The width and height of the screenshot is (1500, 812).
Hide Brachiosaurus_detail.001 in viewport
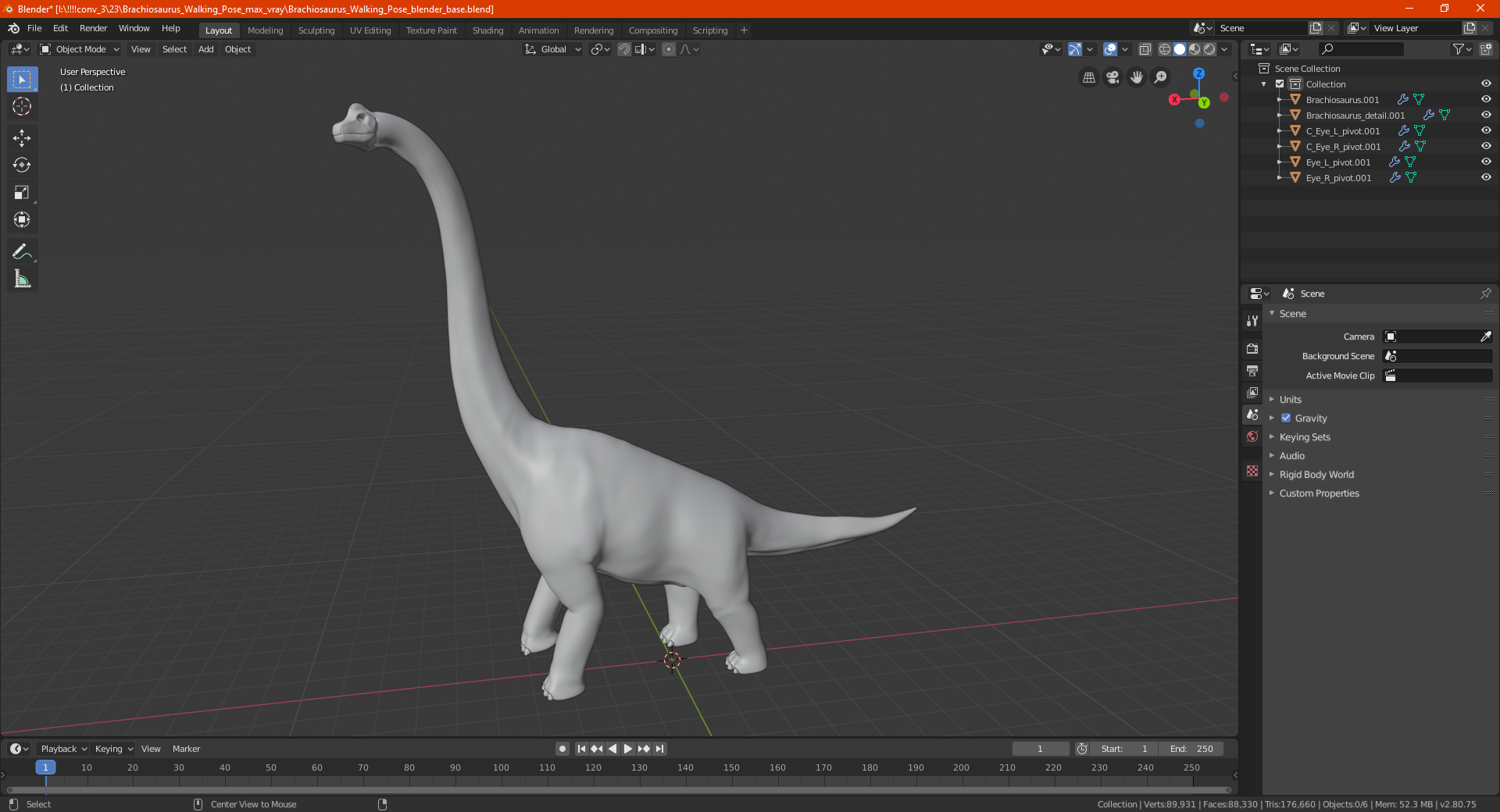tap(1486, 115)
